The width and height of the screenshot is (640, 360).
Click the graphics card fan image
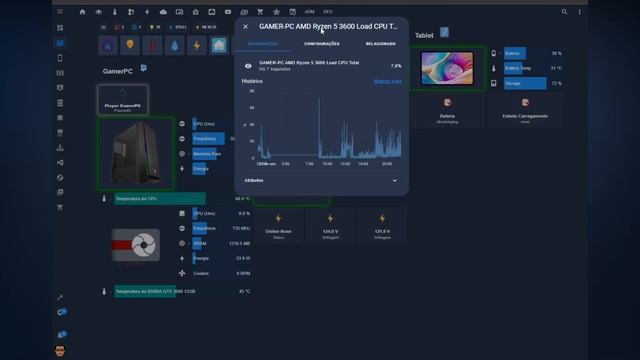[136, 245]
